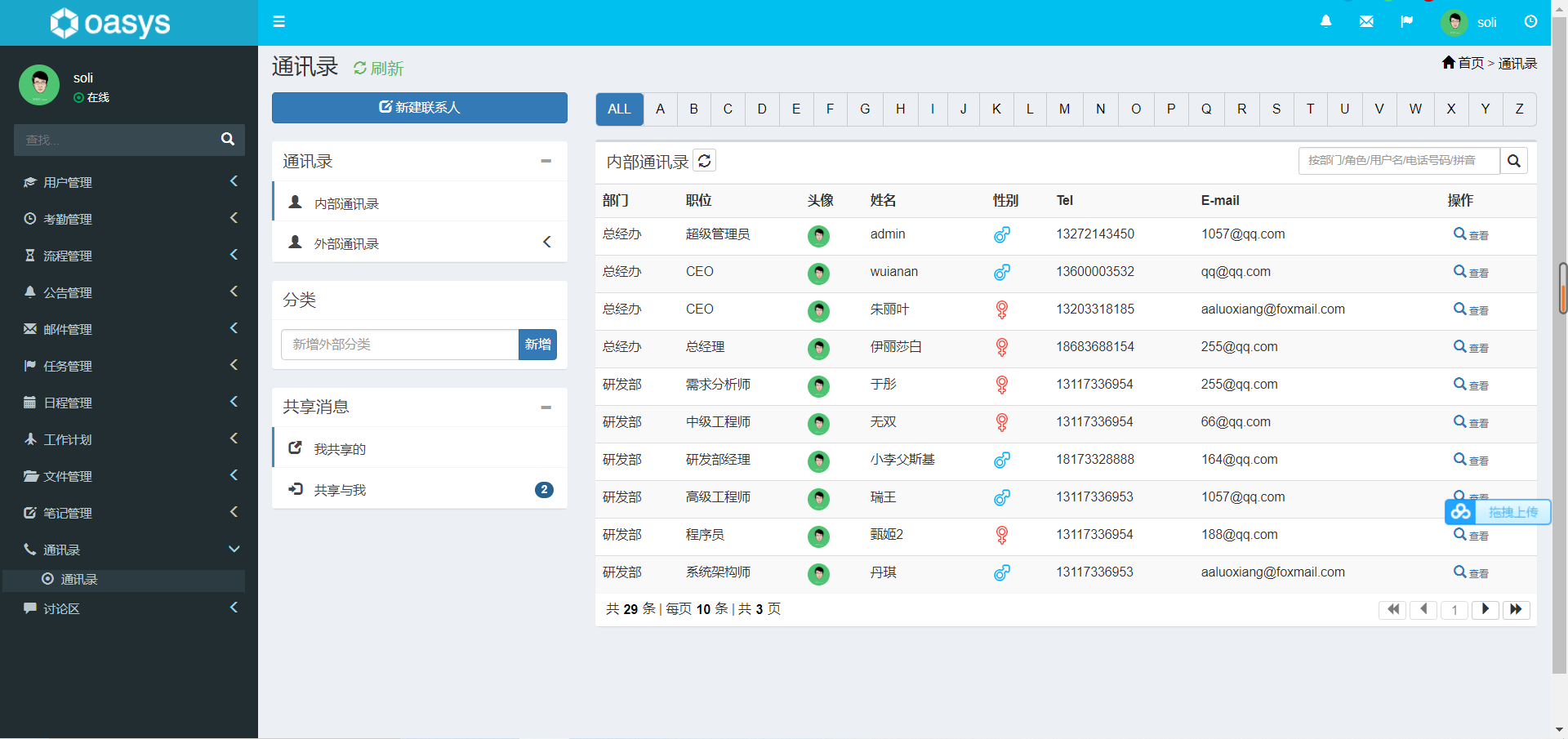1568x739 pixels.
Task: Click the refresh icon beside 内部通讯录
Action: [x=704, y=160]
